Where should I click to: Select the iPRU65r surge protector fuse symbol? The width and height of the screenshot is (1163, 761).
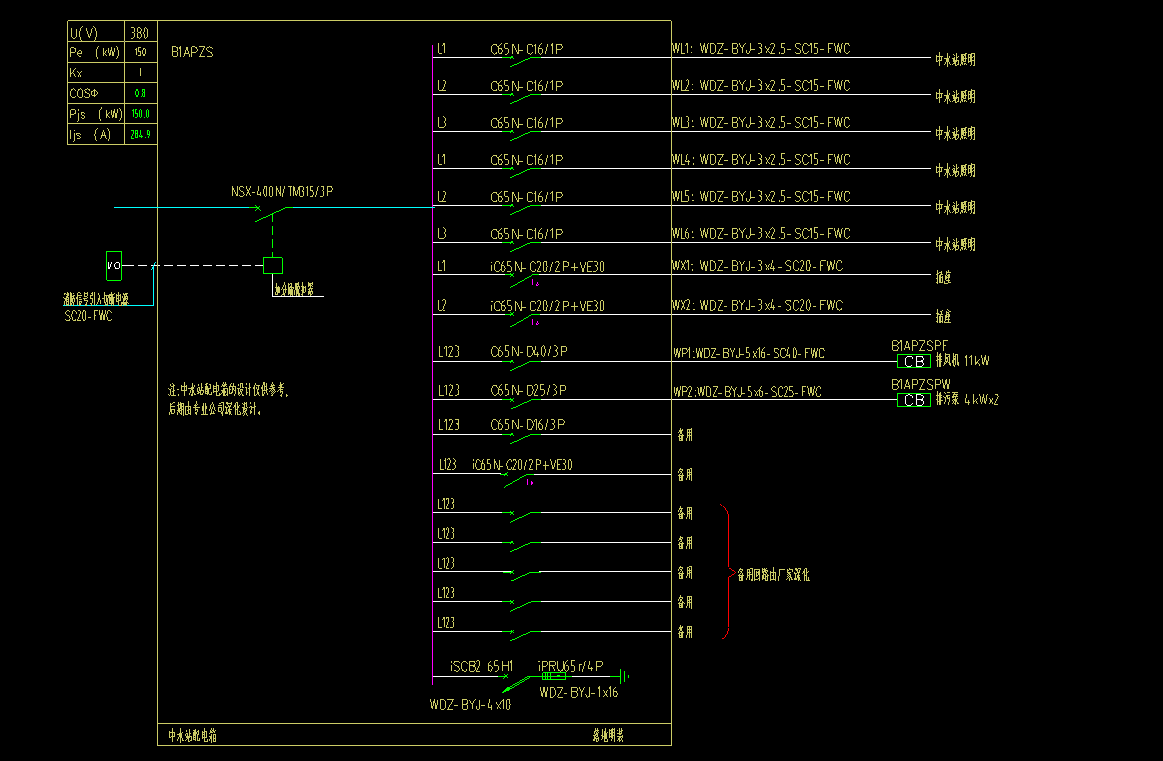tap(553, 676)
